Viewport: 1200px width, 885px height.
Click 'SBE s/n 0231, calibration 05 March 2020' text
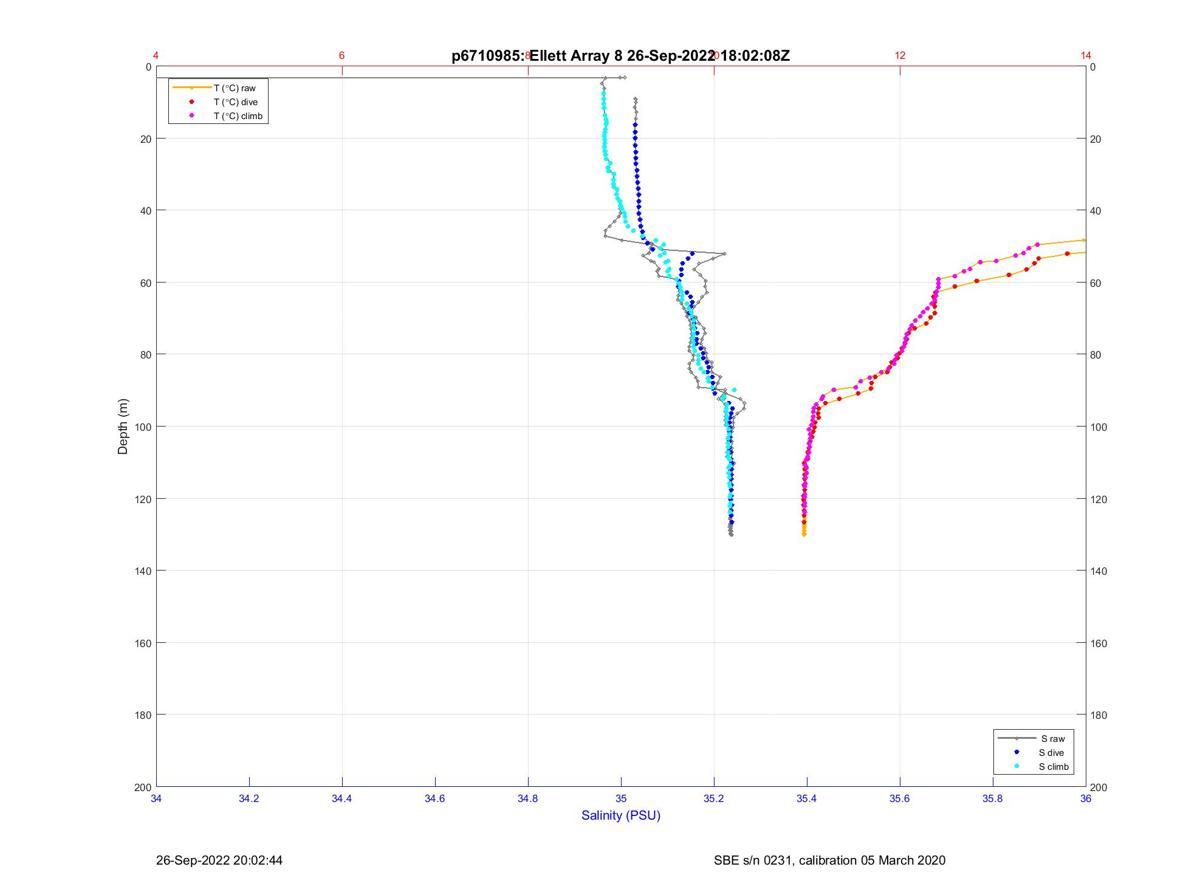click(829, 860)
